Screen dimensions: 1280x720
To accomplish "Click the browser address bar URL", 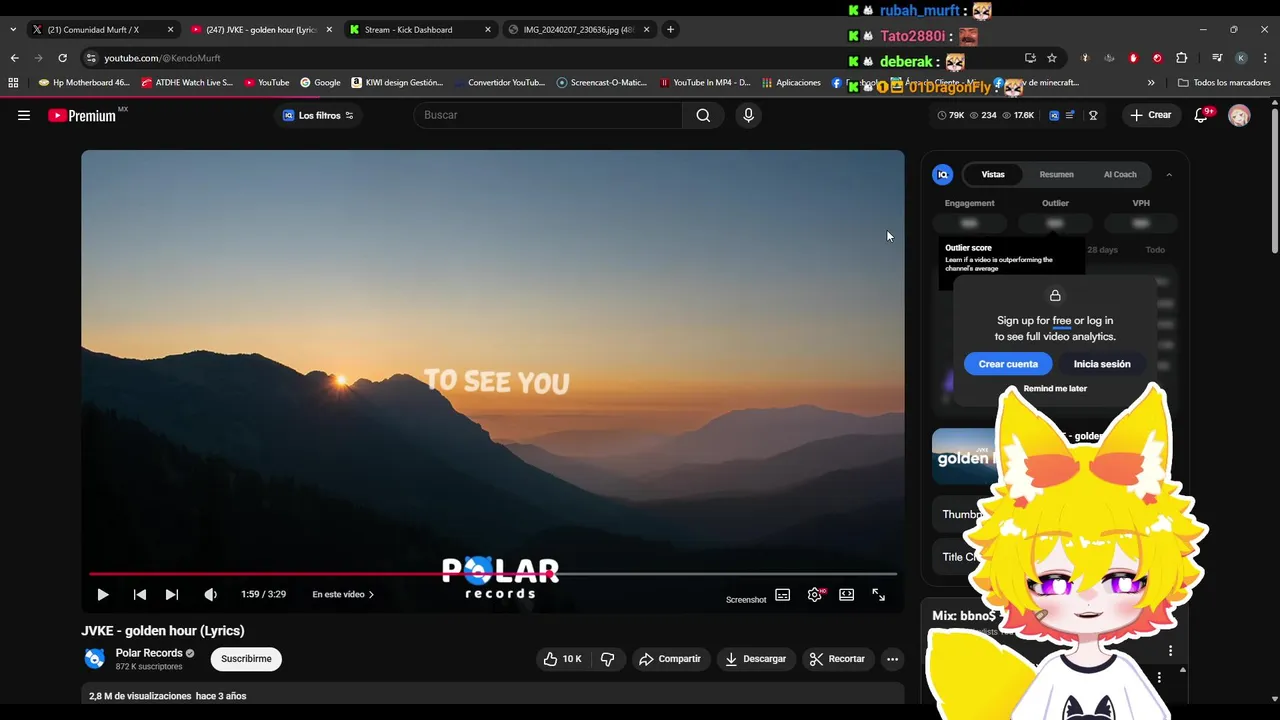I will tap(162, 58).
